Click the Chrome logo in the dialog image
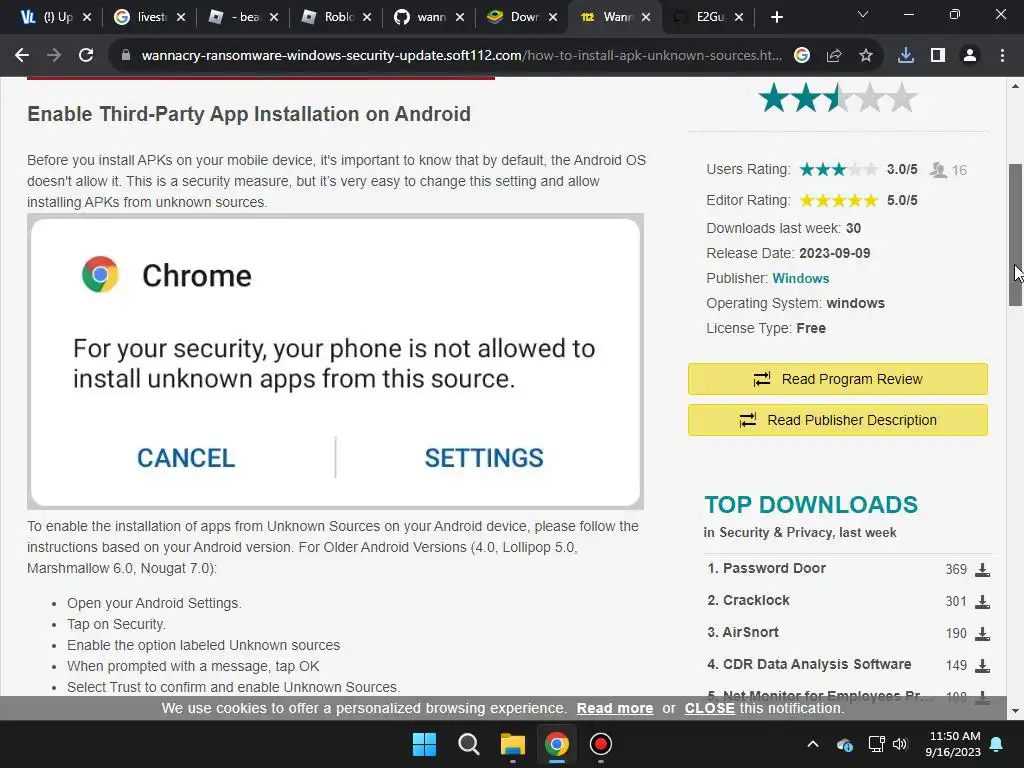This screenshot has width=1024, height=768. (100, 274)
